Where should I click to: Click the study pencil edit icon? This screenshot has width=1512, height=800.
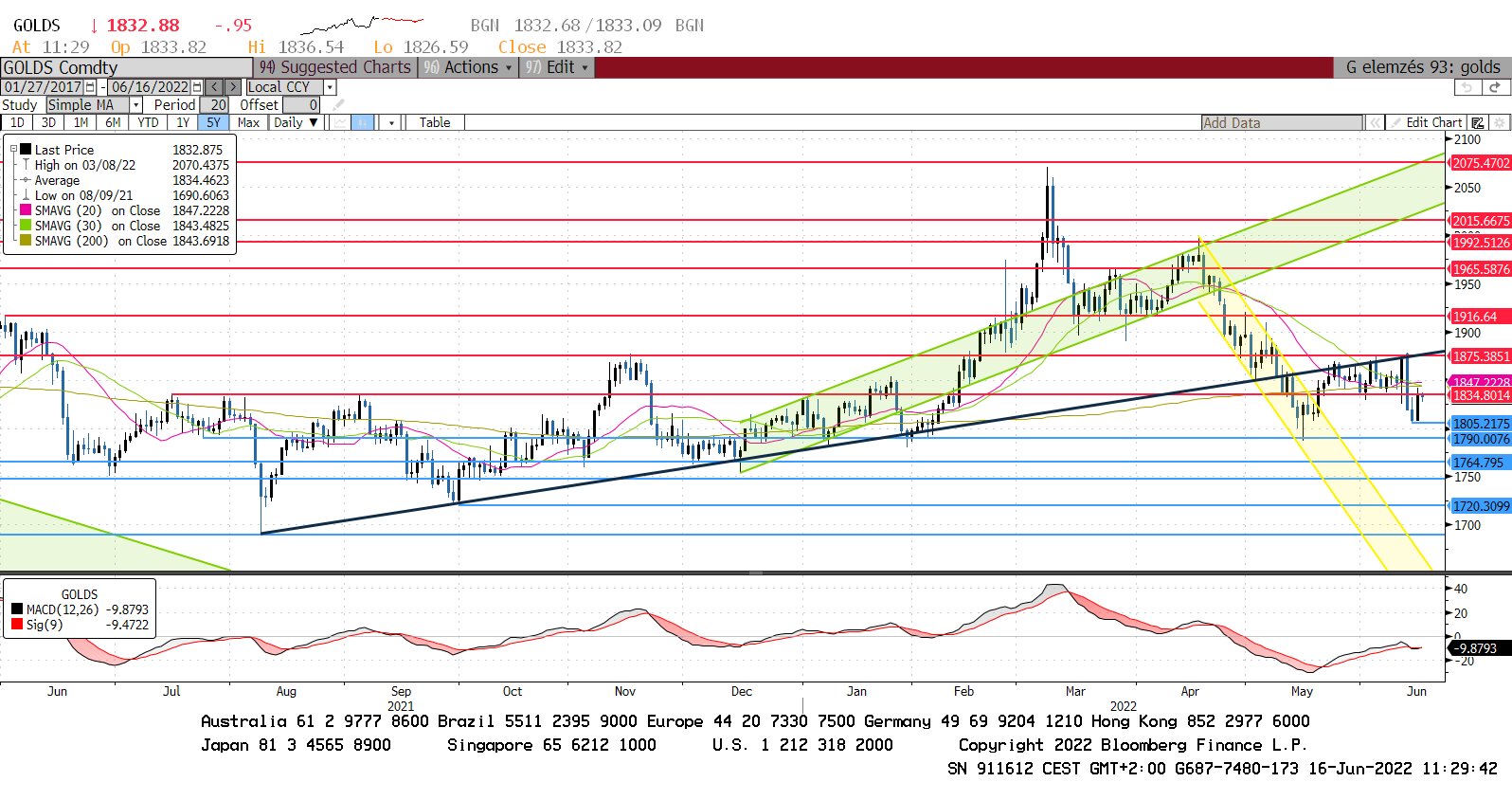(x=339, y=105)
